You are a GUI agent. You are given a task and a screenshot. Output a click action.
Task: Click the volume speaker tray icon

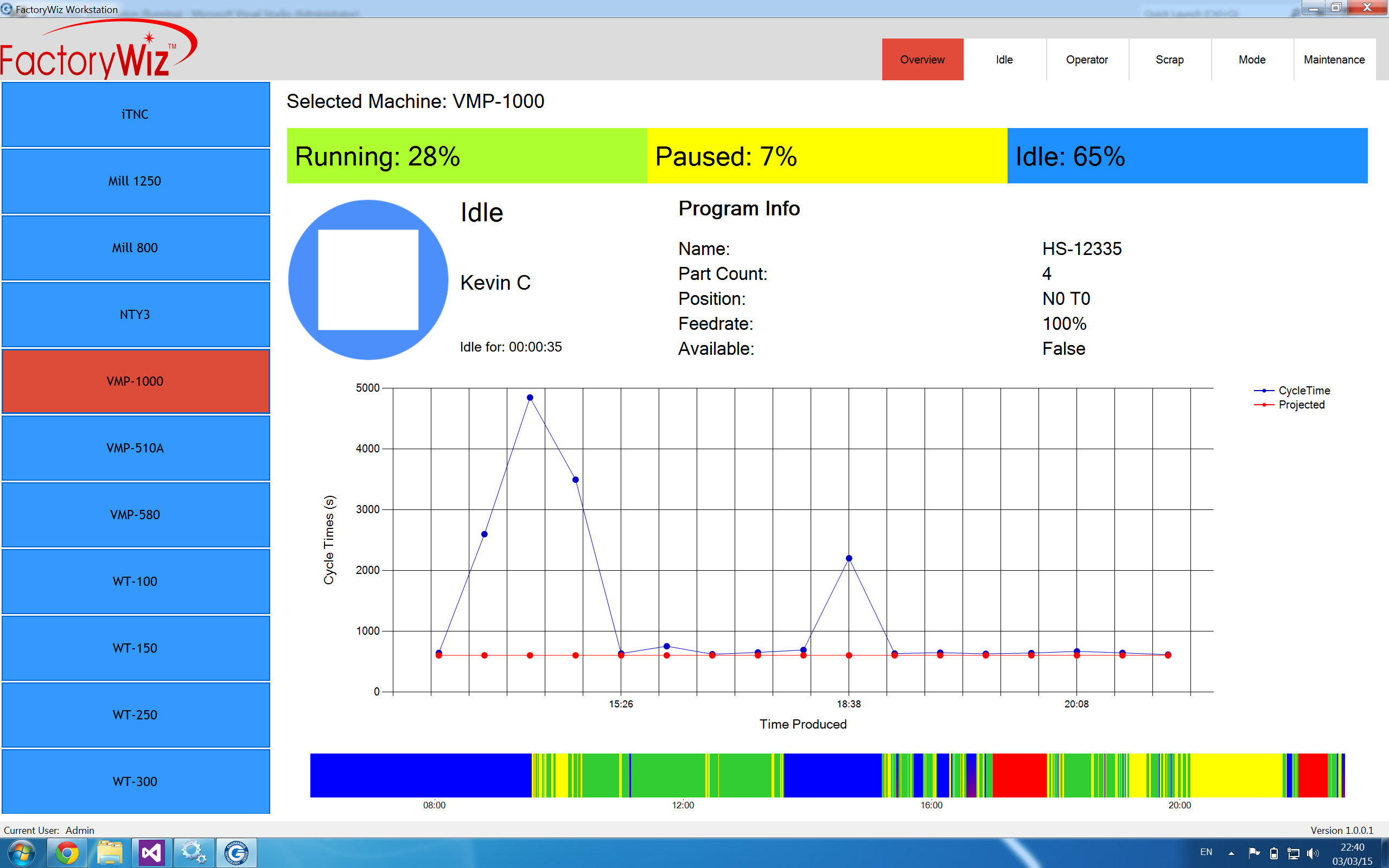tap(1312, 854)
